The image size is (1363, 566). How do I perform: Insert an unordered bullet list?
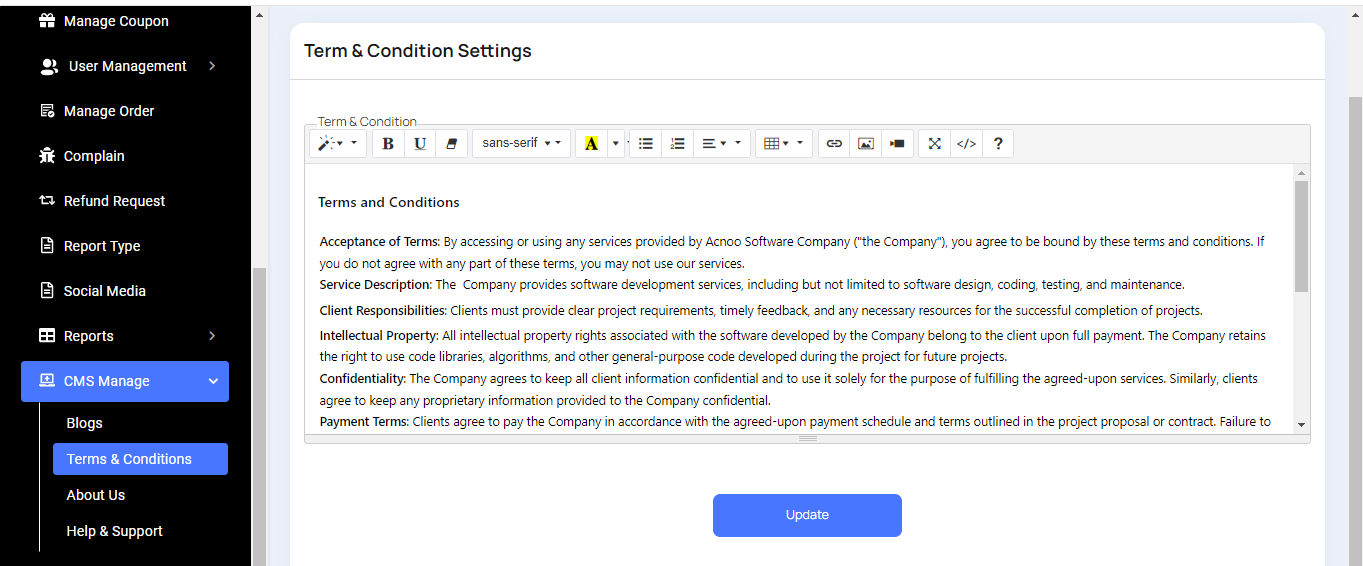[x=646, y=144]
